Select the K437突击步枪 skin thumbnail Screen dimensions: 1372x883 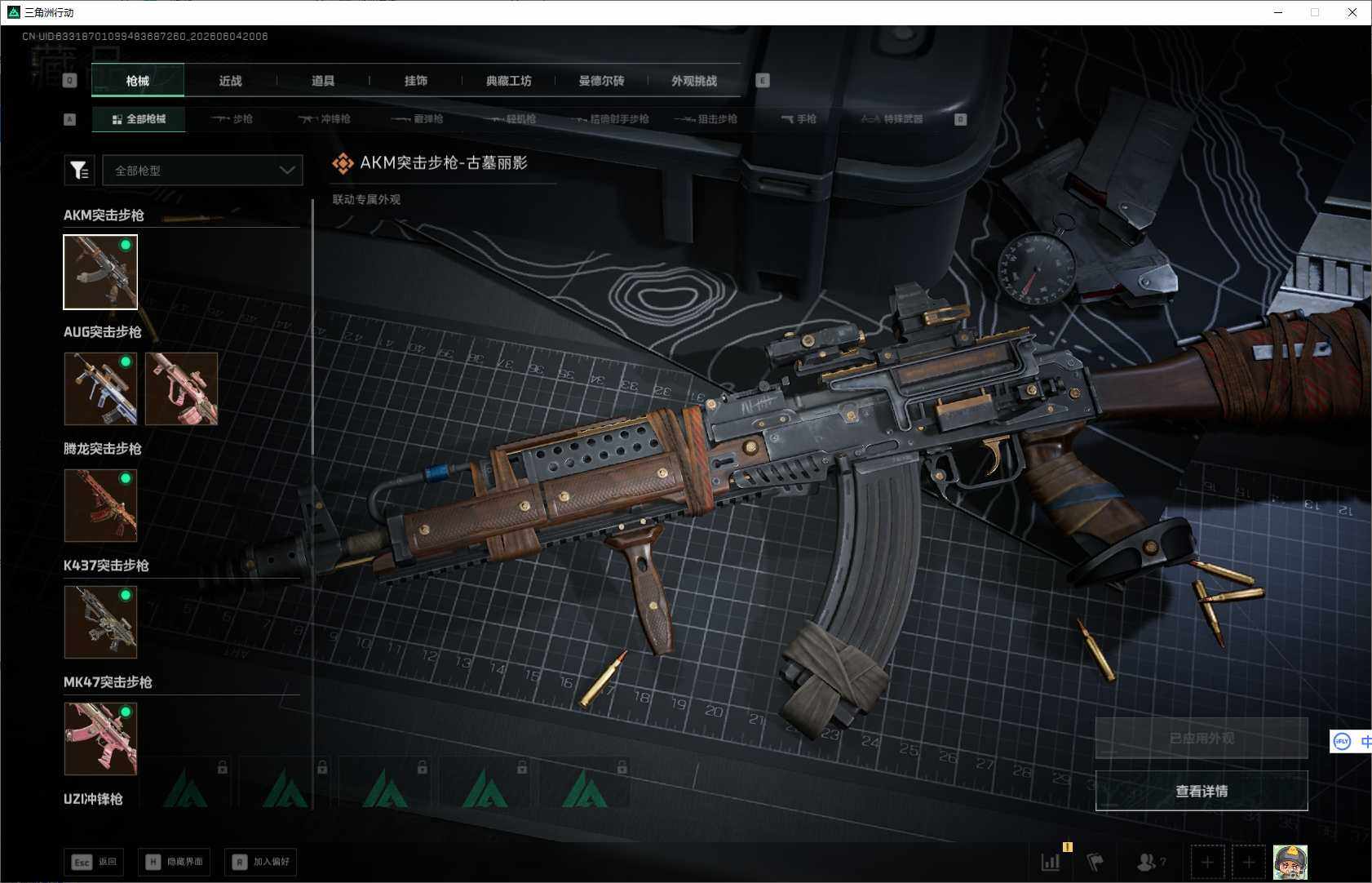click(100, 622)
